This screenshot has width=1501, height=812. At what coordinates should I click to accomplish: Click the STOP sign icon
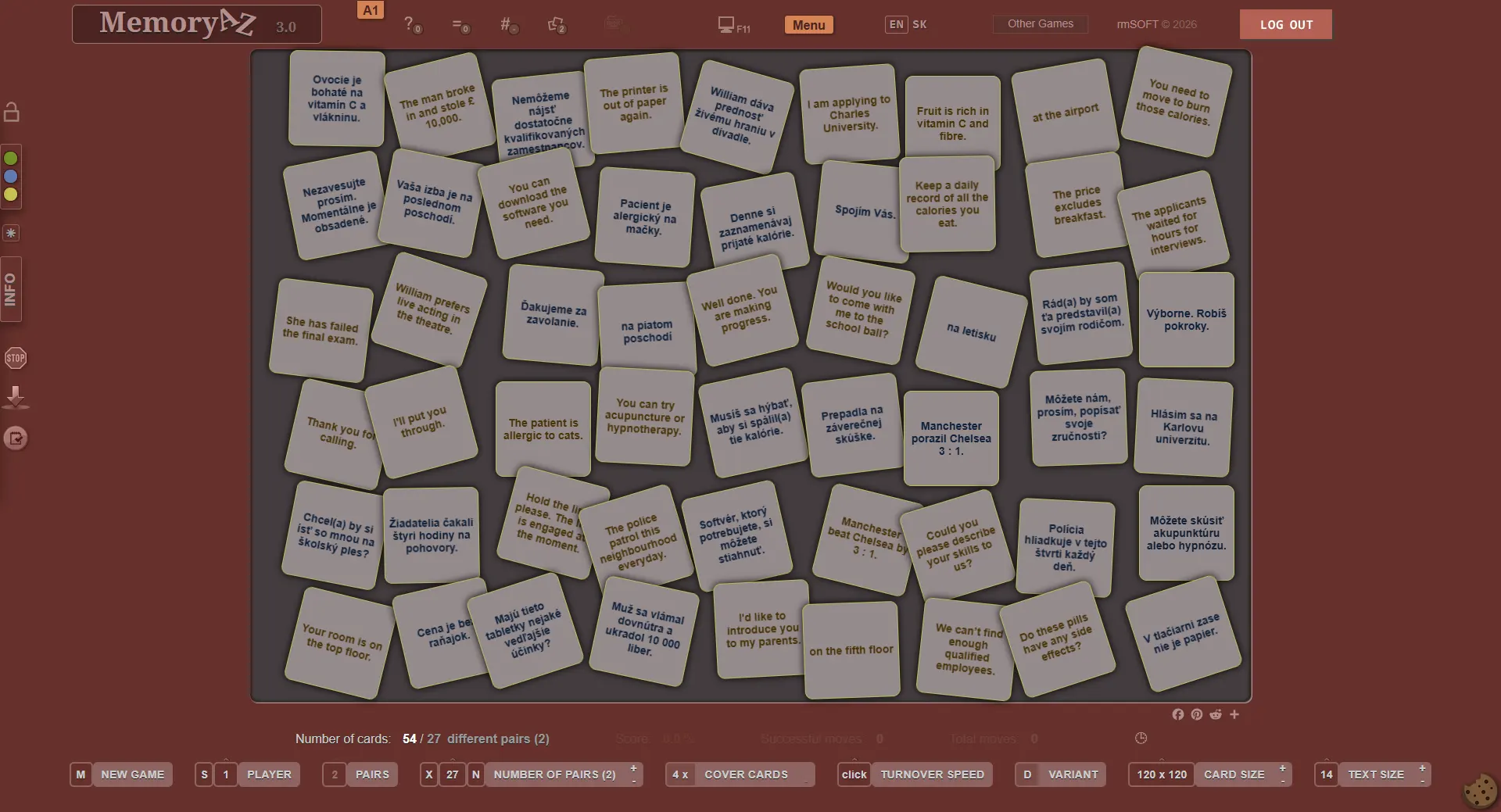pyautogui.click(x=16, y=358)
